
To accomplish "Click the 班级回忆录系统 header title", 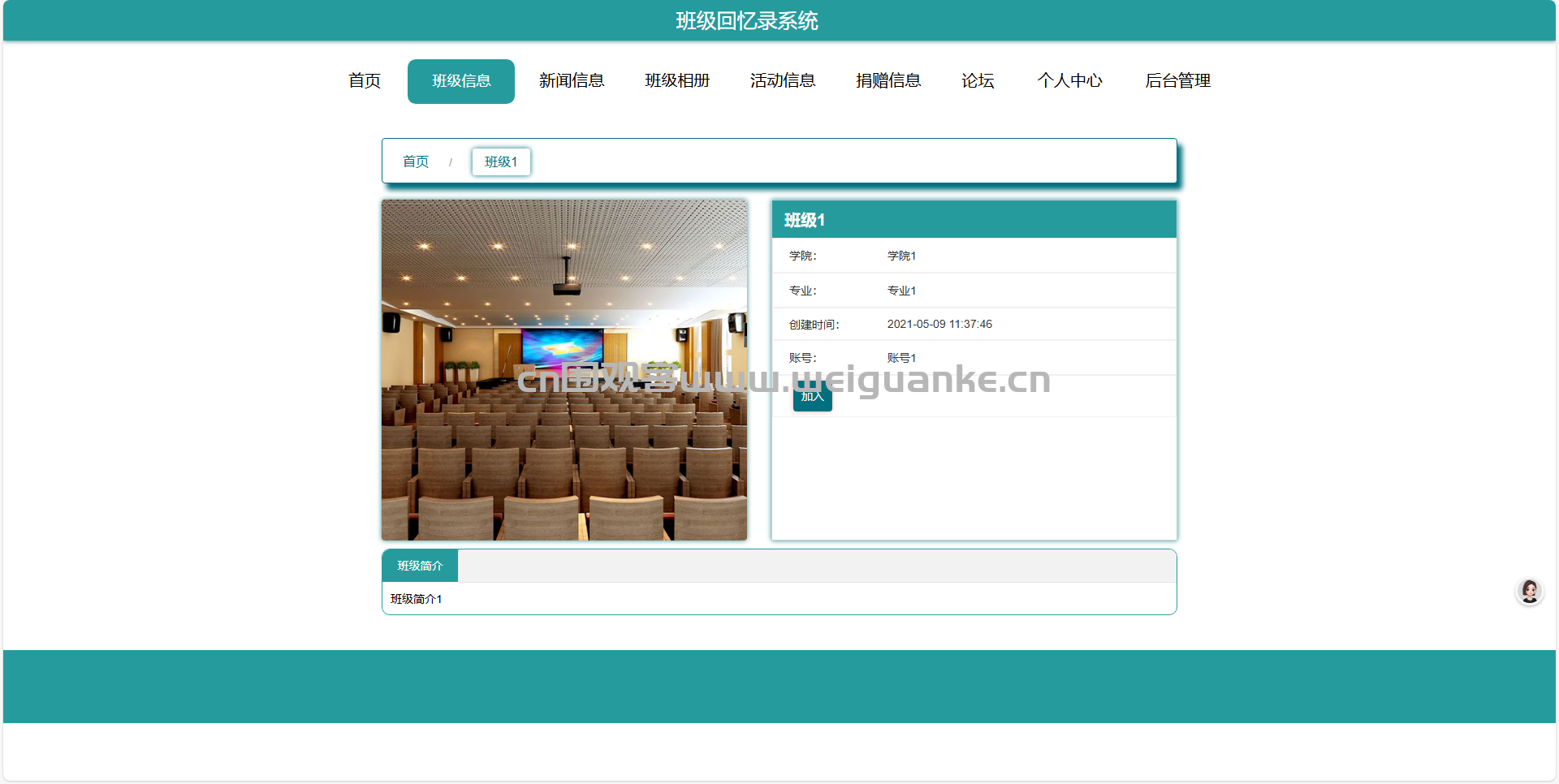I will click(747, 21).
